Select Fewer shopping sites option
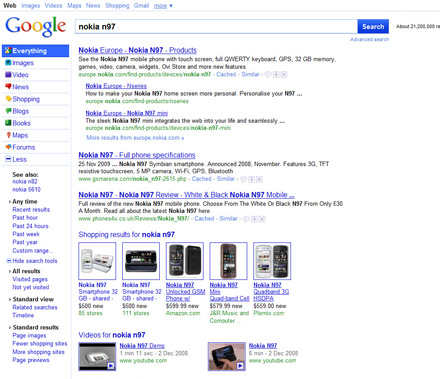The width and height of the screenshot is (440, 379). [x=40, y=344]
